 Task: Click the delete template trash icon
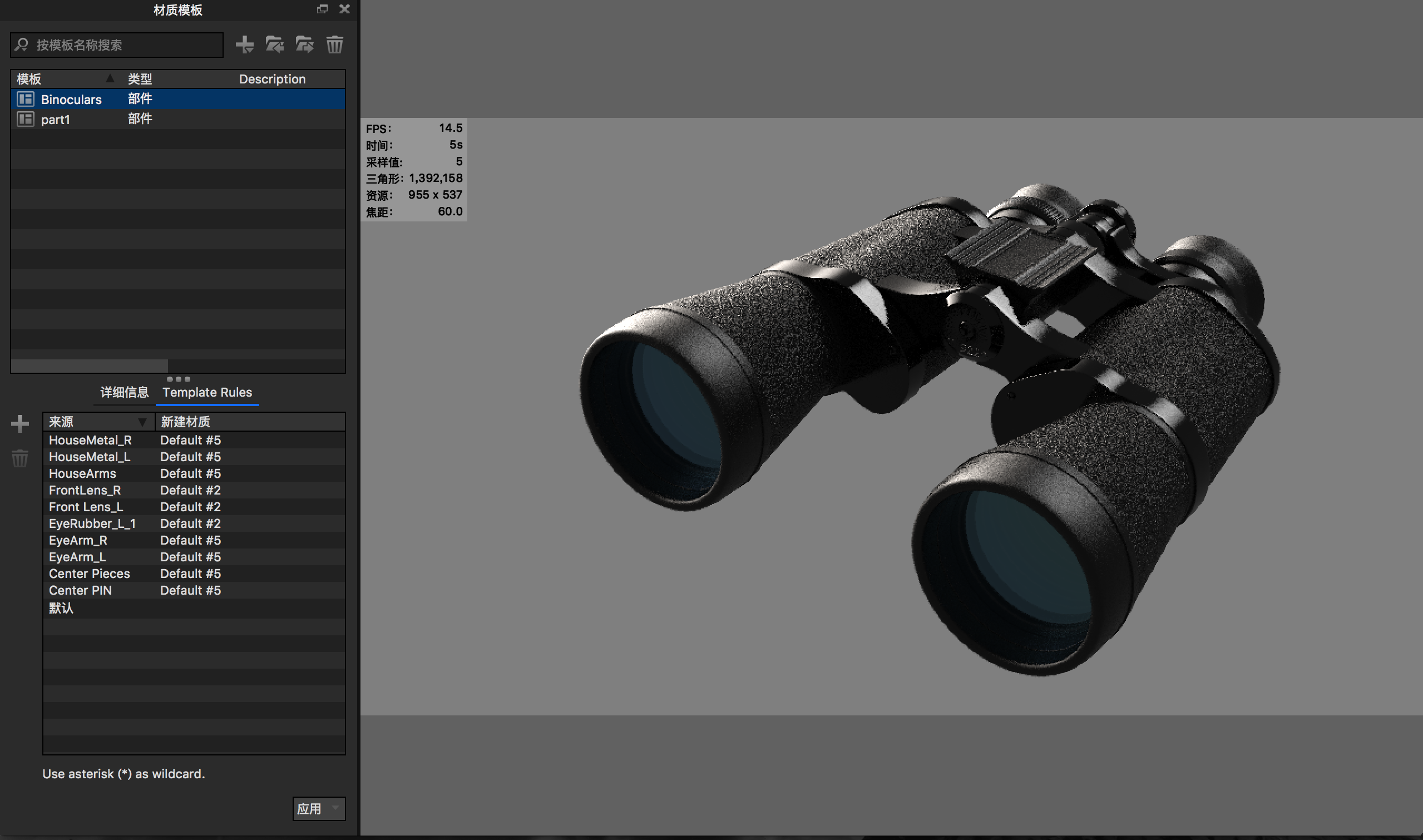click(x=334, y=44)
